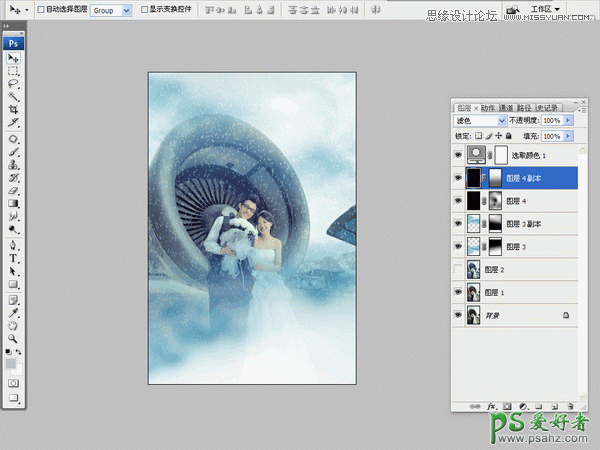Open the blend mode dropdown 滤色
The height and width of the screenshot is (450, 600).
click(x=481, y=120)
